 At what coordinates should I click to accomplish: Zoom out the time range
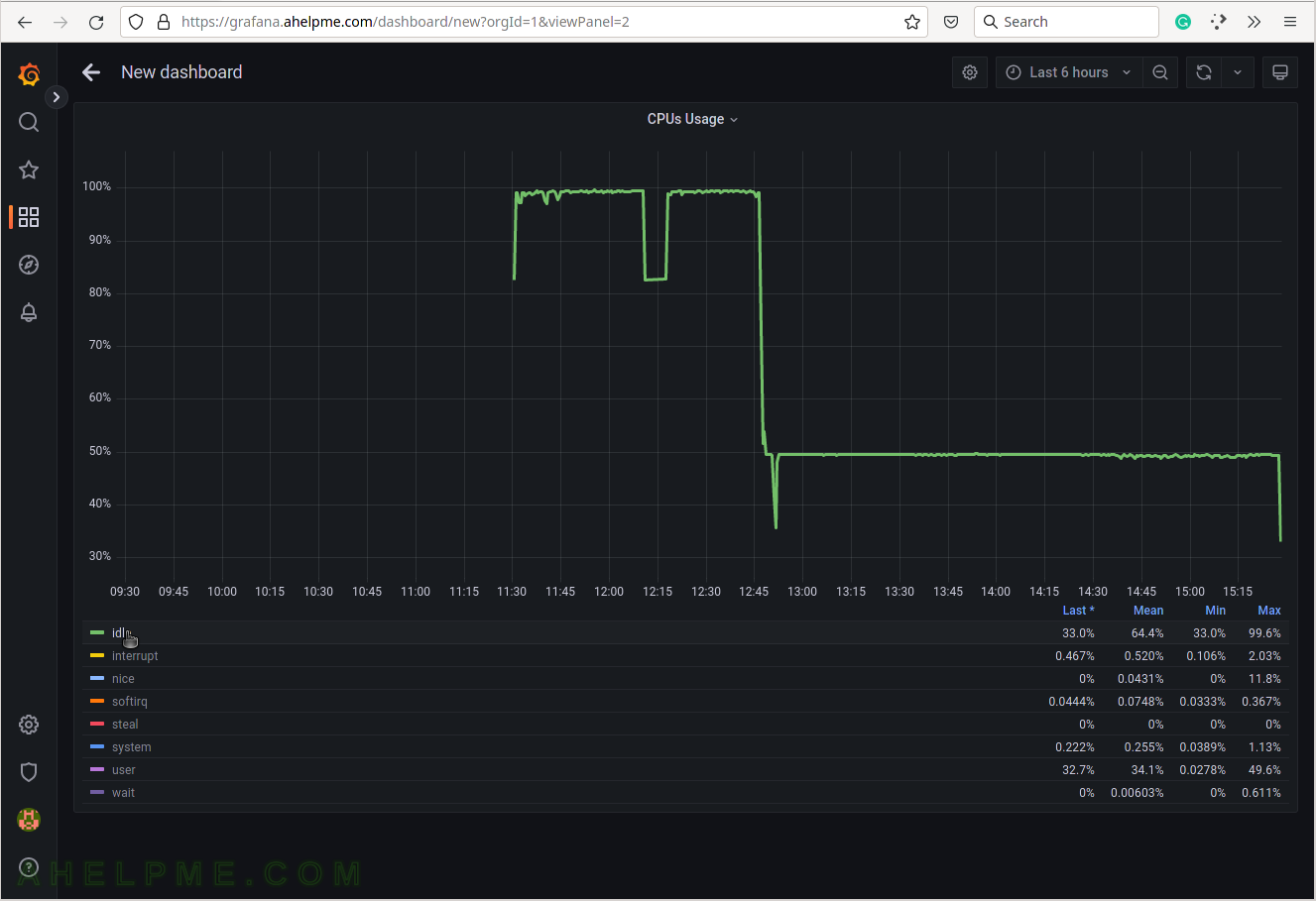(x=1160, y=72)
